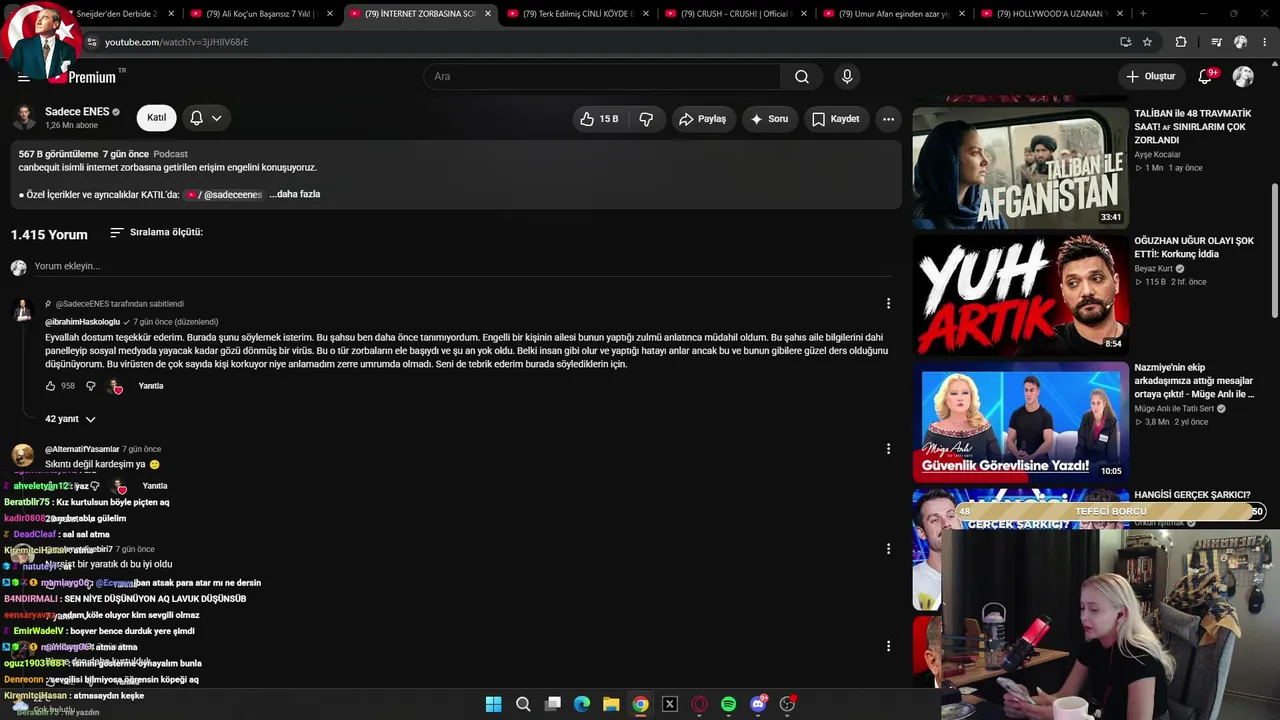
Task: Open the Chrome extensions puzzle icon
Action: [1181, 42]
